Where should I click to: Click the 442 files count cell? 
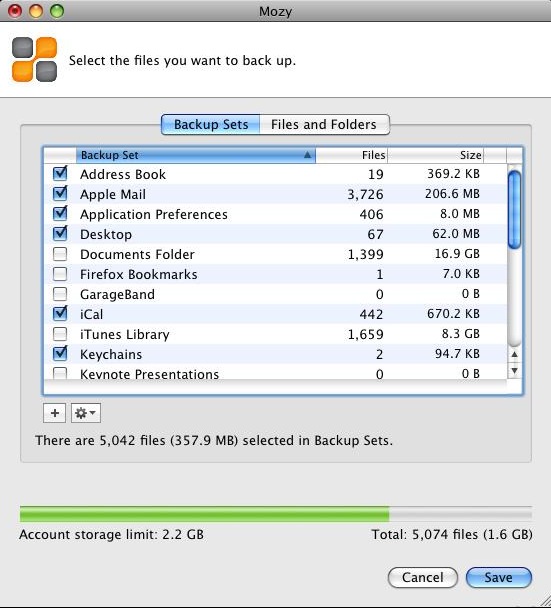coord(371,314)
